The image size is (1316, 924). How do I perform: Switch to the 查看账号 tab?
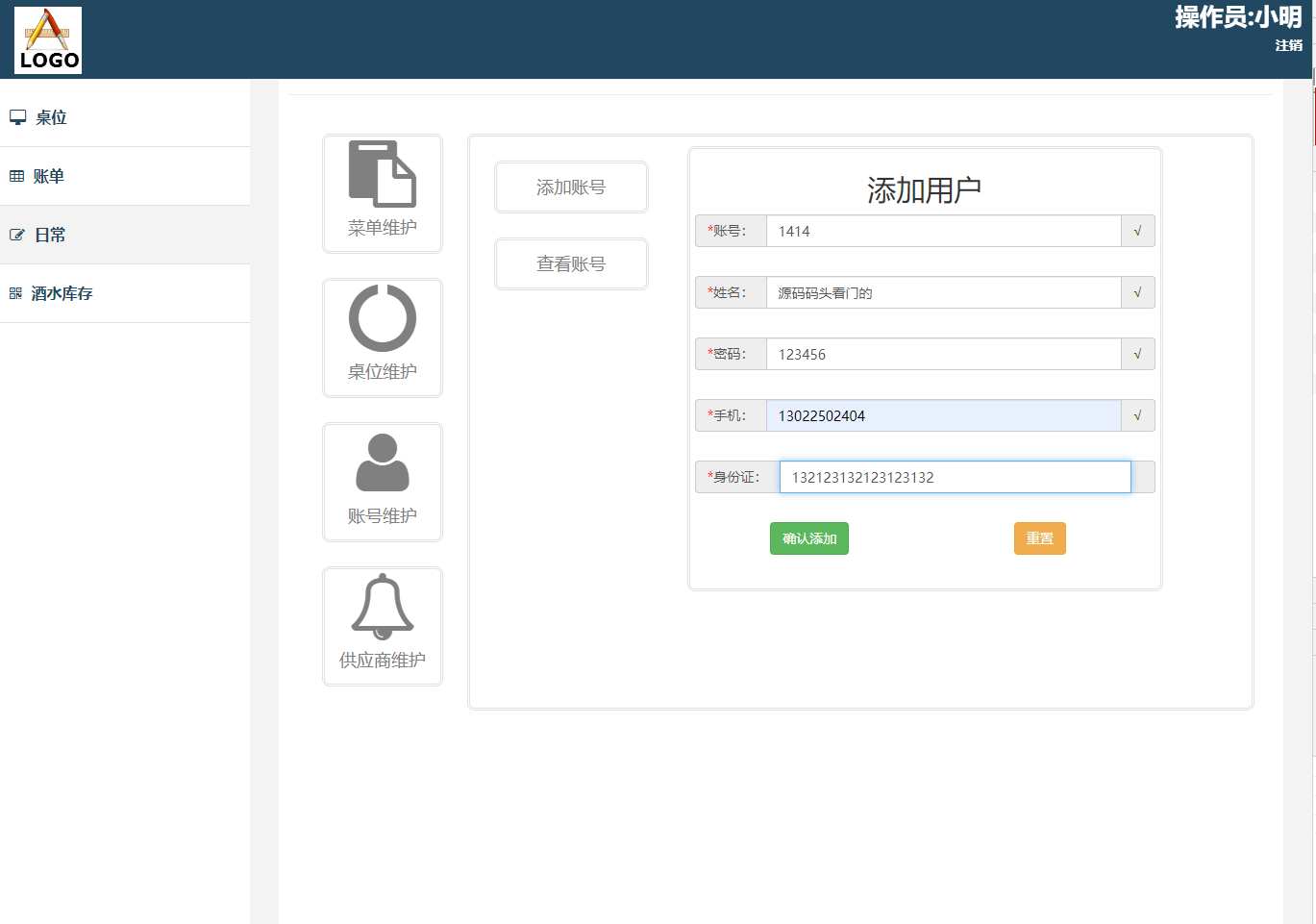point(571,264)
